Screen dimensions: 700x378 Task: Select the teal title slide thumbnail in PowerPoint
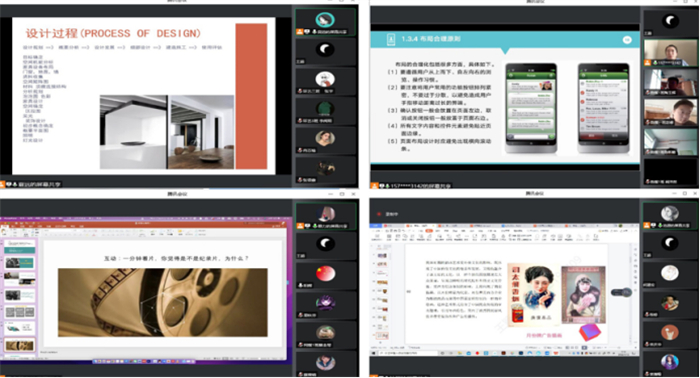coord(20,247)
